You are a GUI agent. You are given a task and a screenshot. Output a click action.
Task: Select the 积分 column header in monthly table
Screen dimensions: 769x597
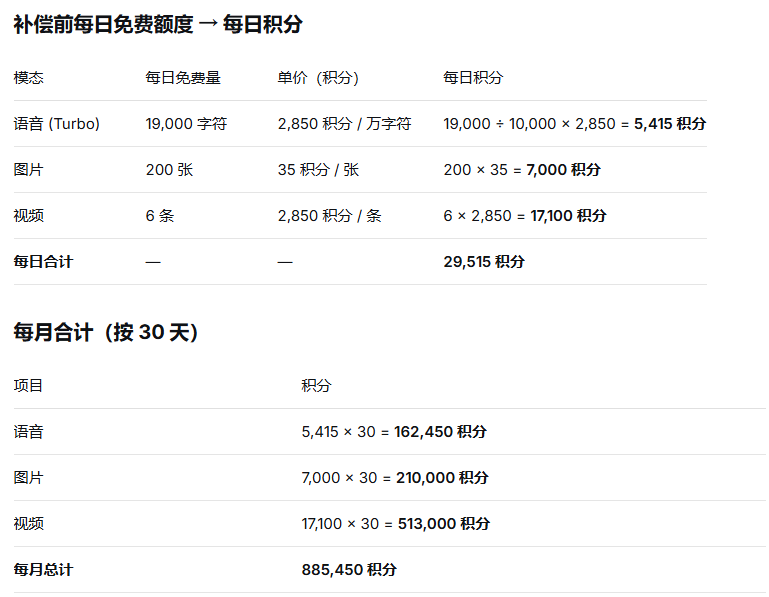coord(316,386)
